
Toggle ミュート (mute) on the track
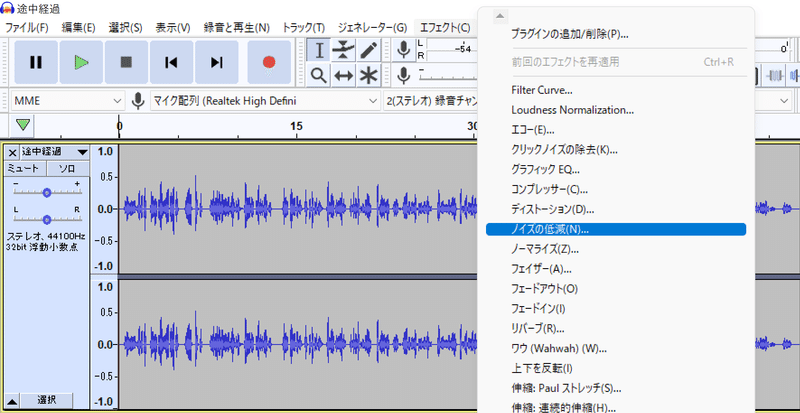pos(25,168)
